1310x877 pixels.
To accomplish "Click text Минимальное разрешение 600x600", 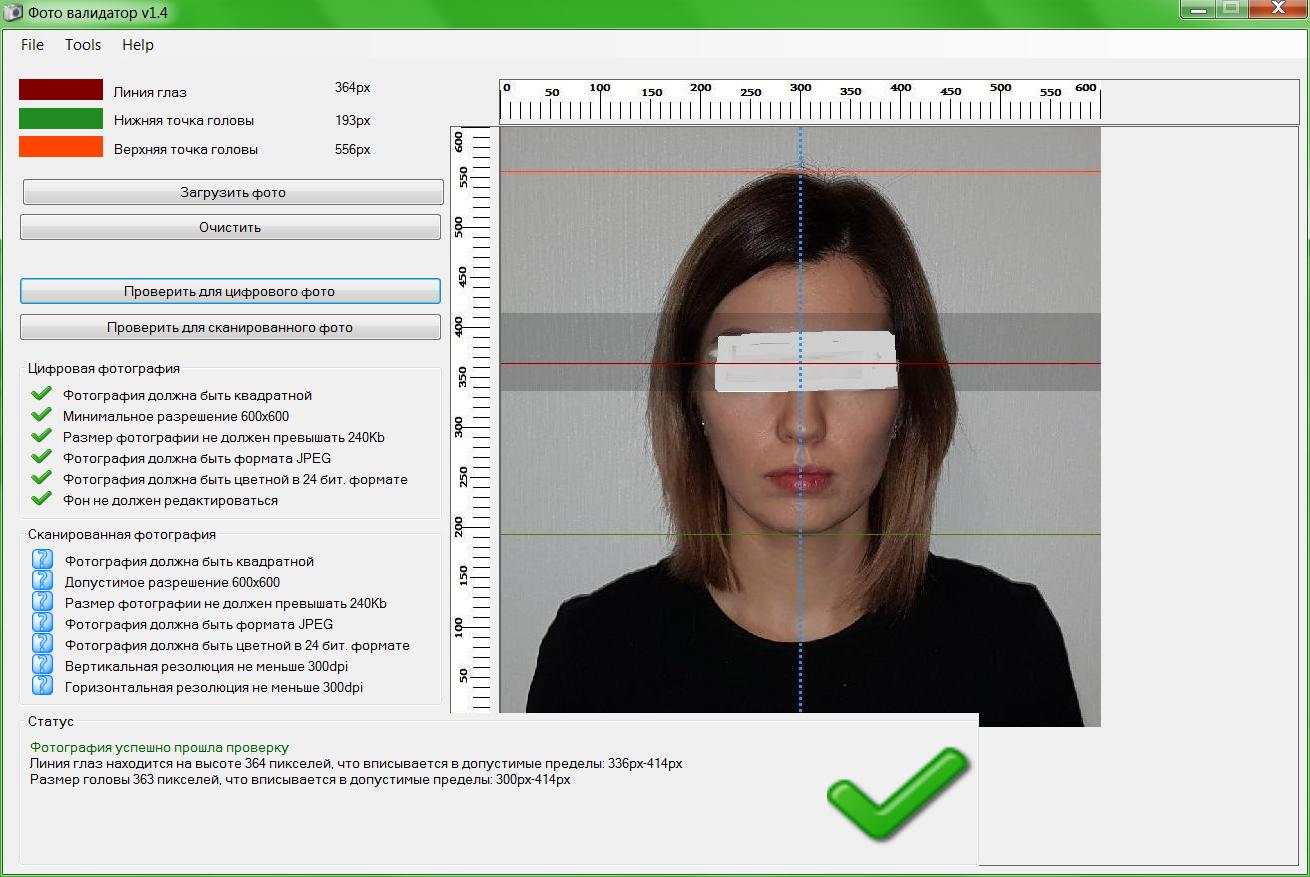I will 176,416.
